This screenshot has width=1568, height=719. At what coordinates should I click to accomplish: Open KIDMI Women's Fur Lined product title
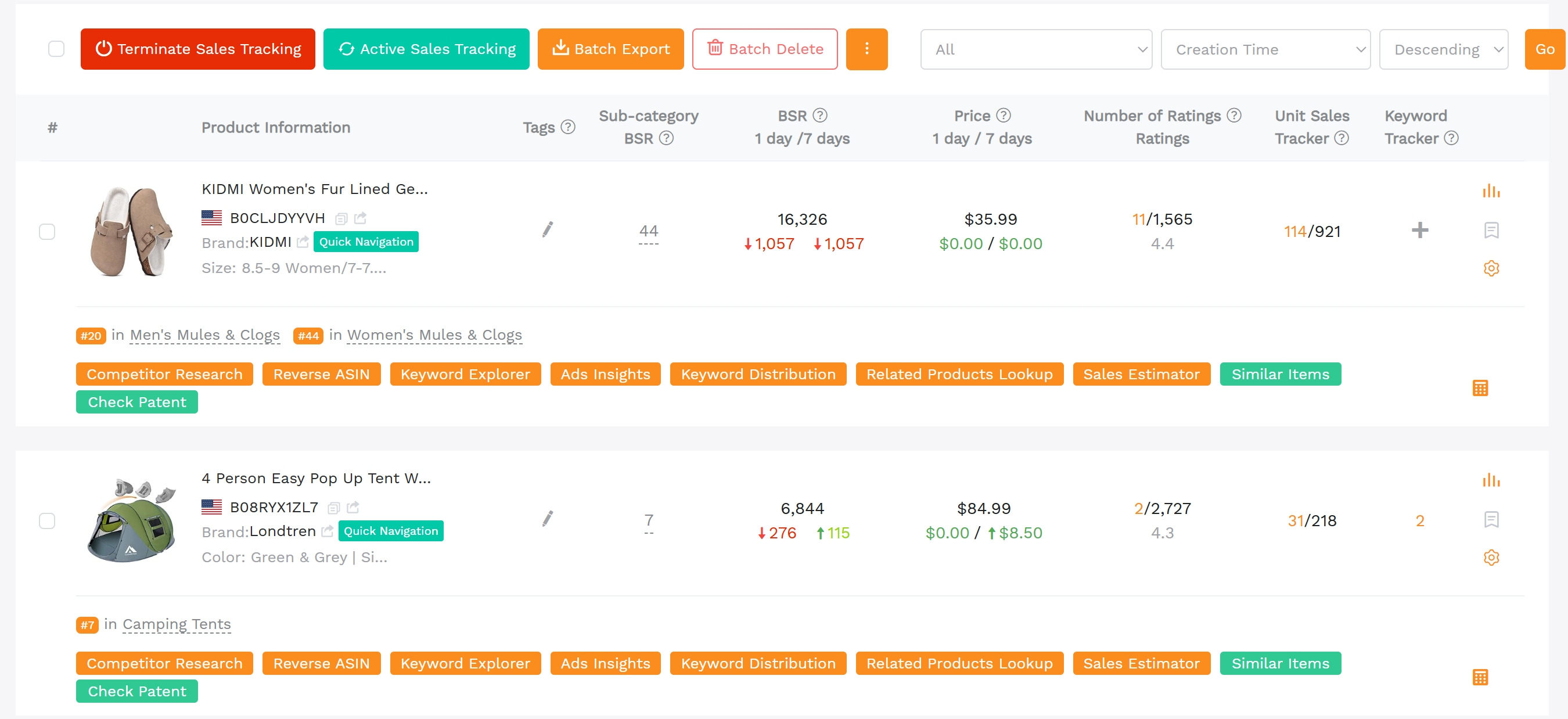(315, 189)
